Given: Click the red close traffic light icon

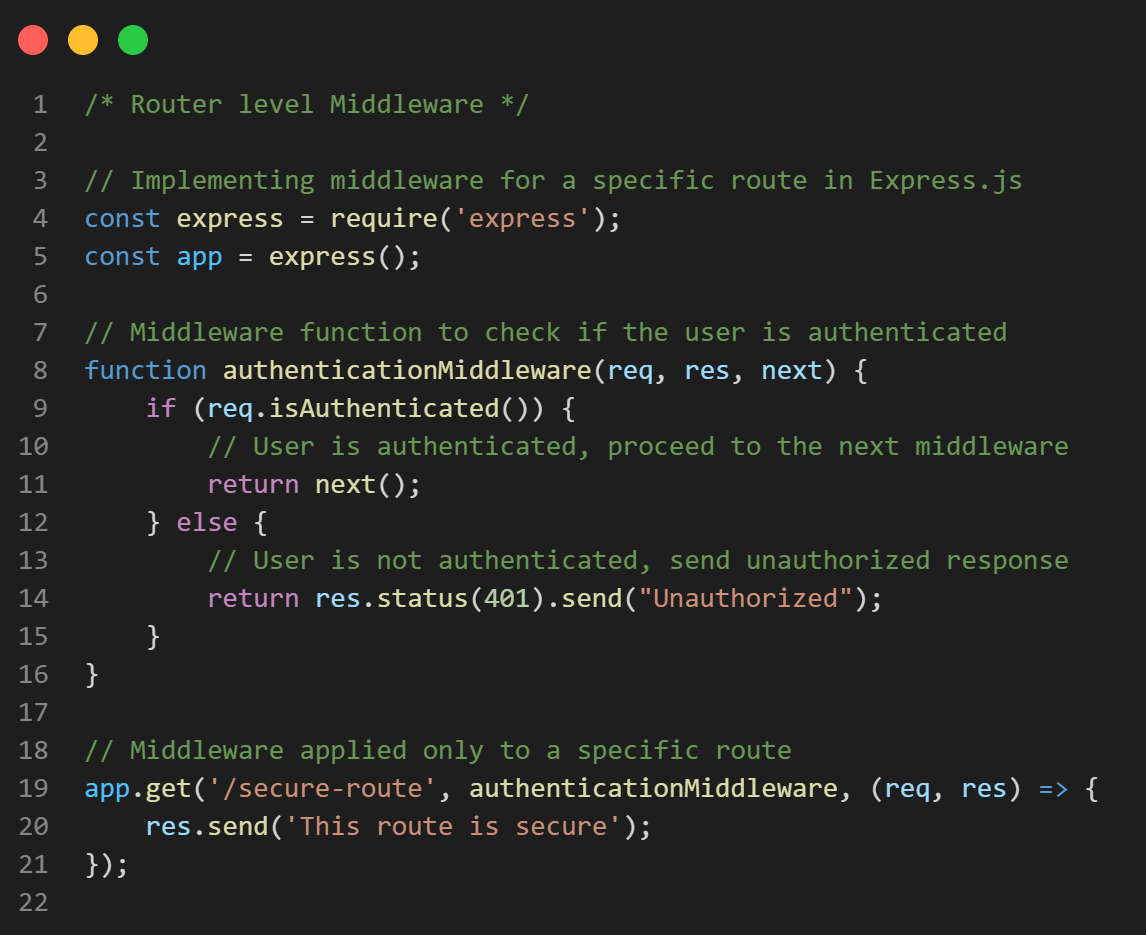Looking at the screenshot, I should coord(34,39).
